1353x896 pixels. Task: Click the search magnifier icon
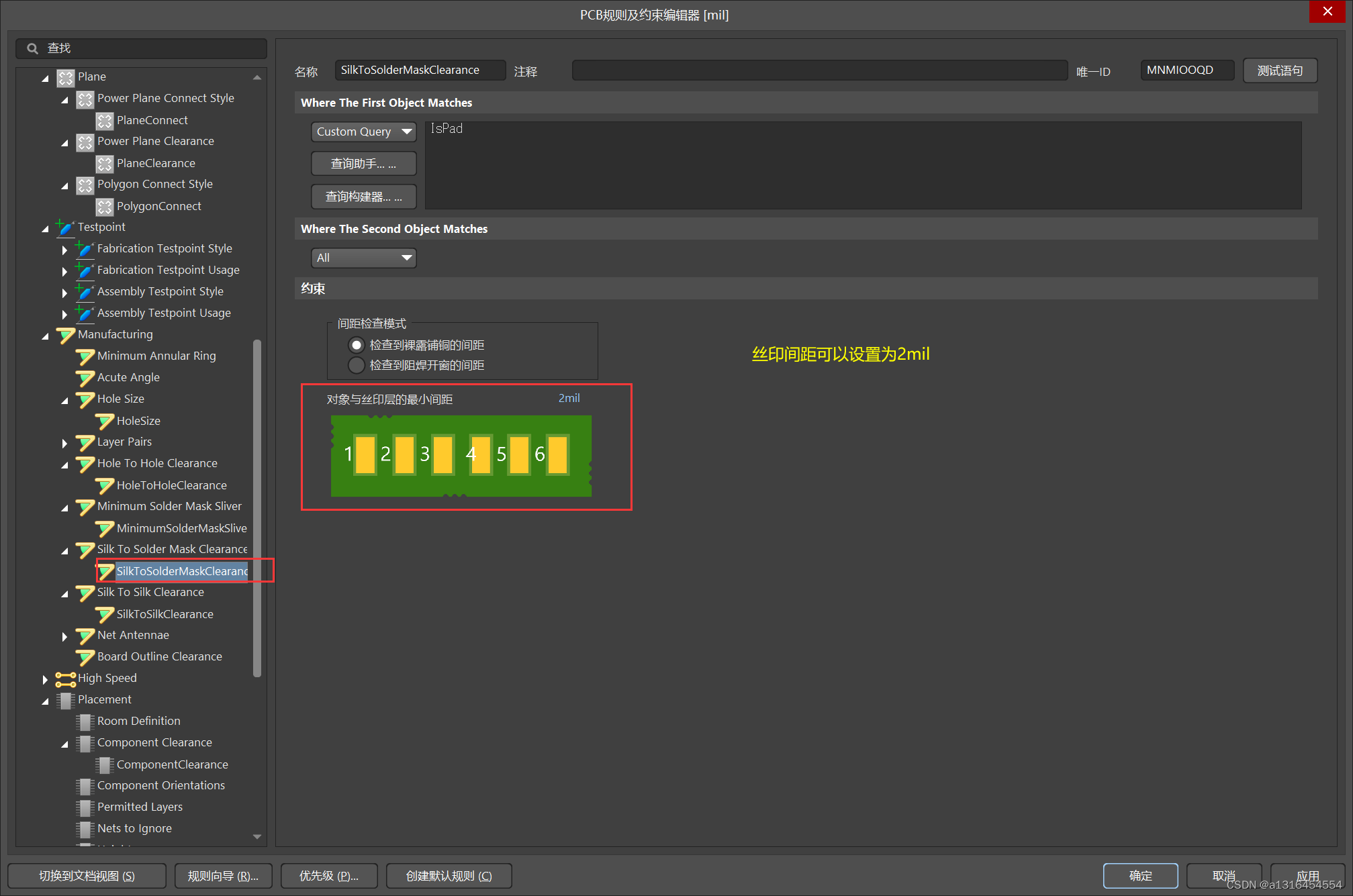coord(32,48)
